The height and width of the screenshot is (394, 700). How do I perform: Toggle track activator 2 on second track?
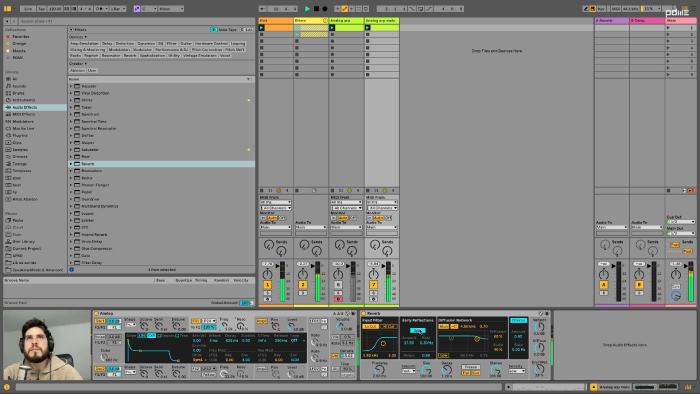302,285
